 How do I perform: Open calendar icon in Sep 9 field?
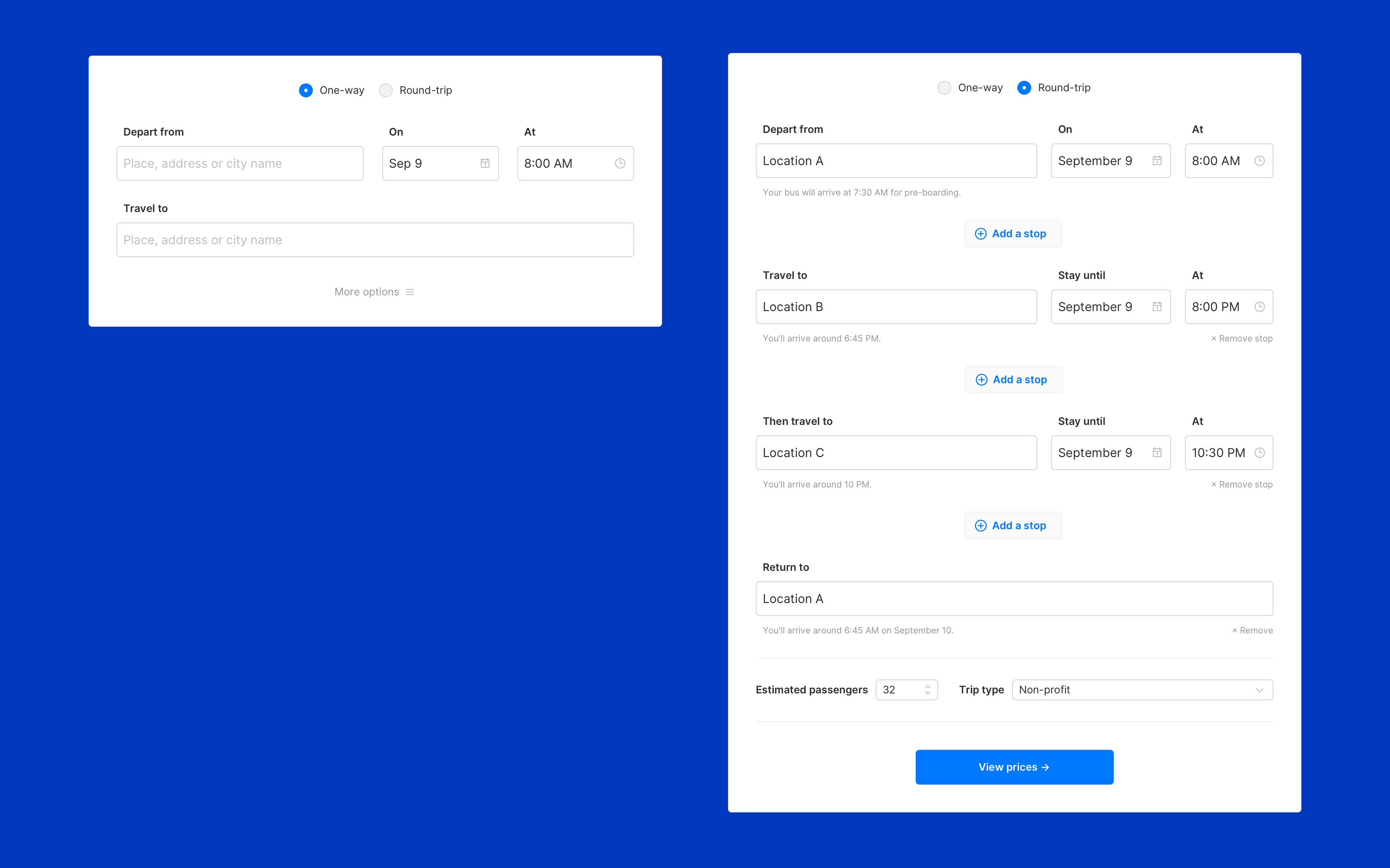(x=485, y=164)
